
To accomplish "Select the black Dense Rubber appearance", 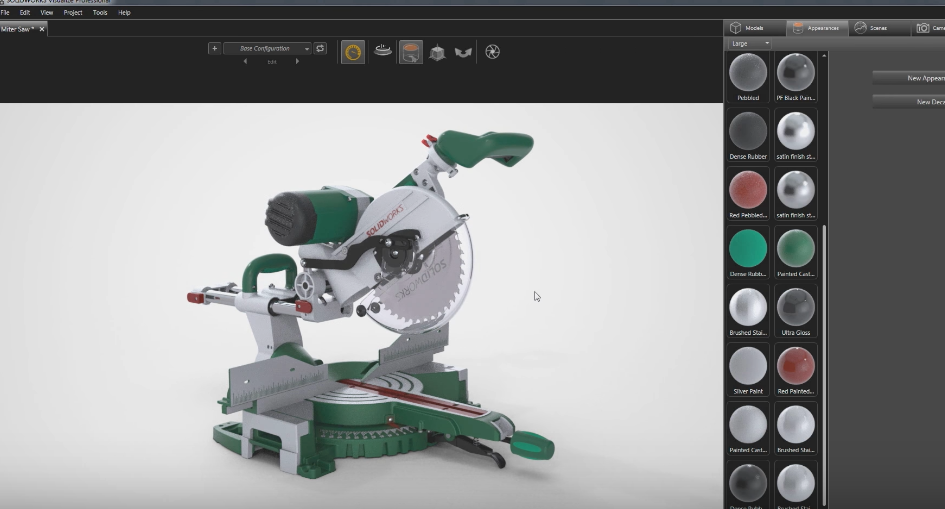I will [748, 136].
